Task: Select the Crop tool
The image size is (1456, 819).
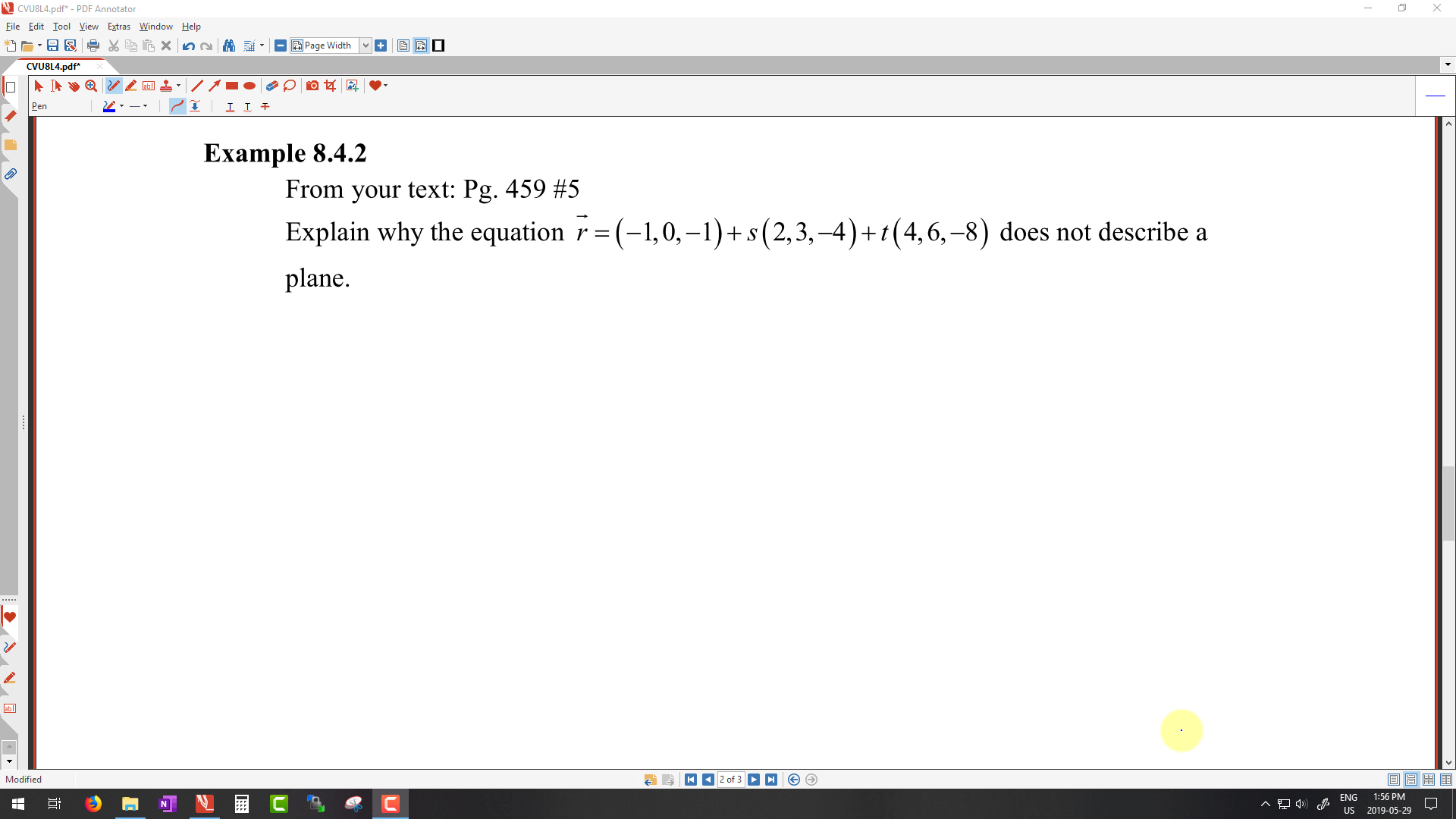Action: [x=330, y=86]
